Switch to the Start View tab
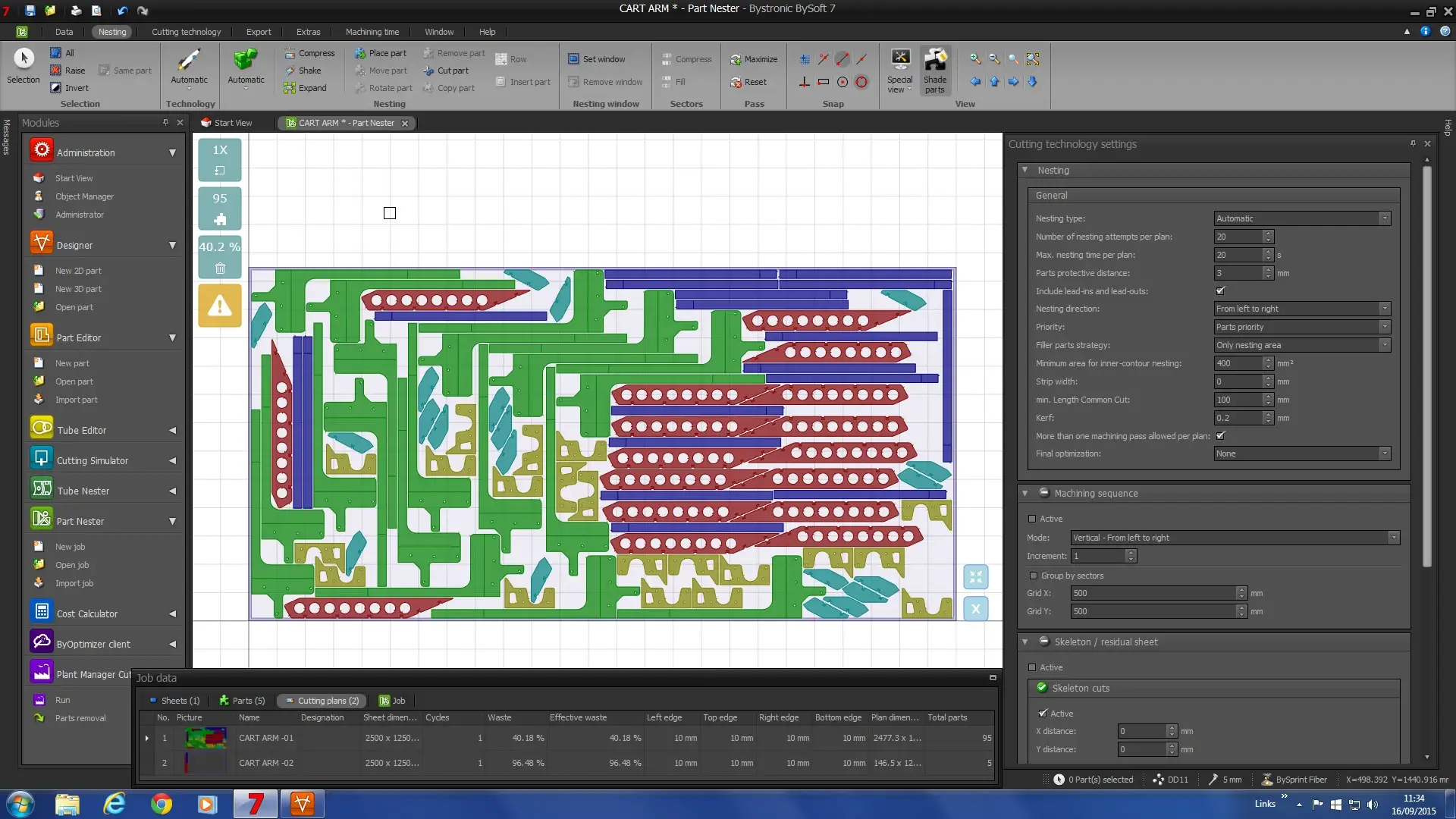1456x819 pixels. pyautogui.click(x=226, y=123)
